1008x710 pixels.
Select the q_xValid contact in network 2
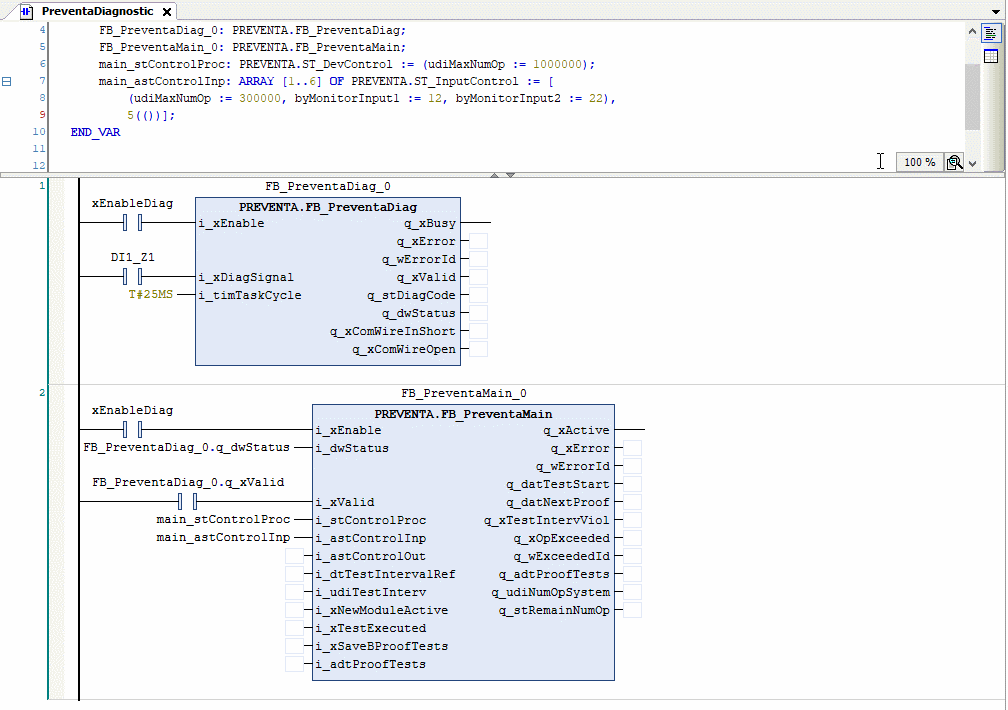click(x=188, y=501)
